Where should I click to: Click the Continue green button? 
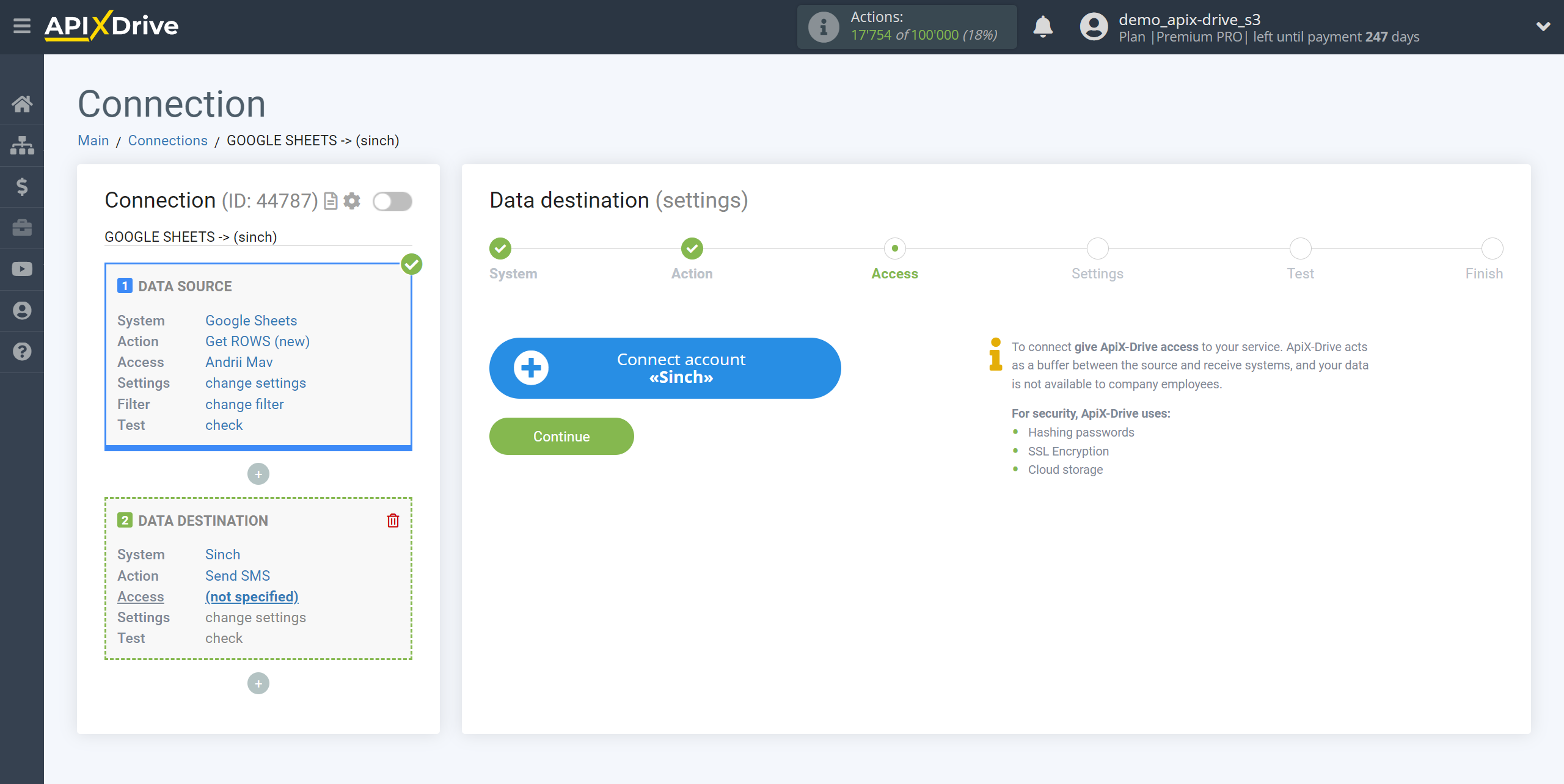tap(562, 436)
